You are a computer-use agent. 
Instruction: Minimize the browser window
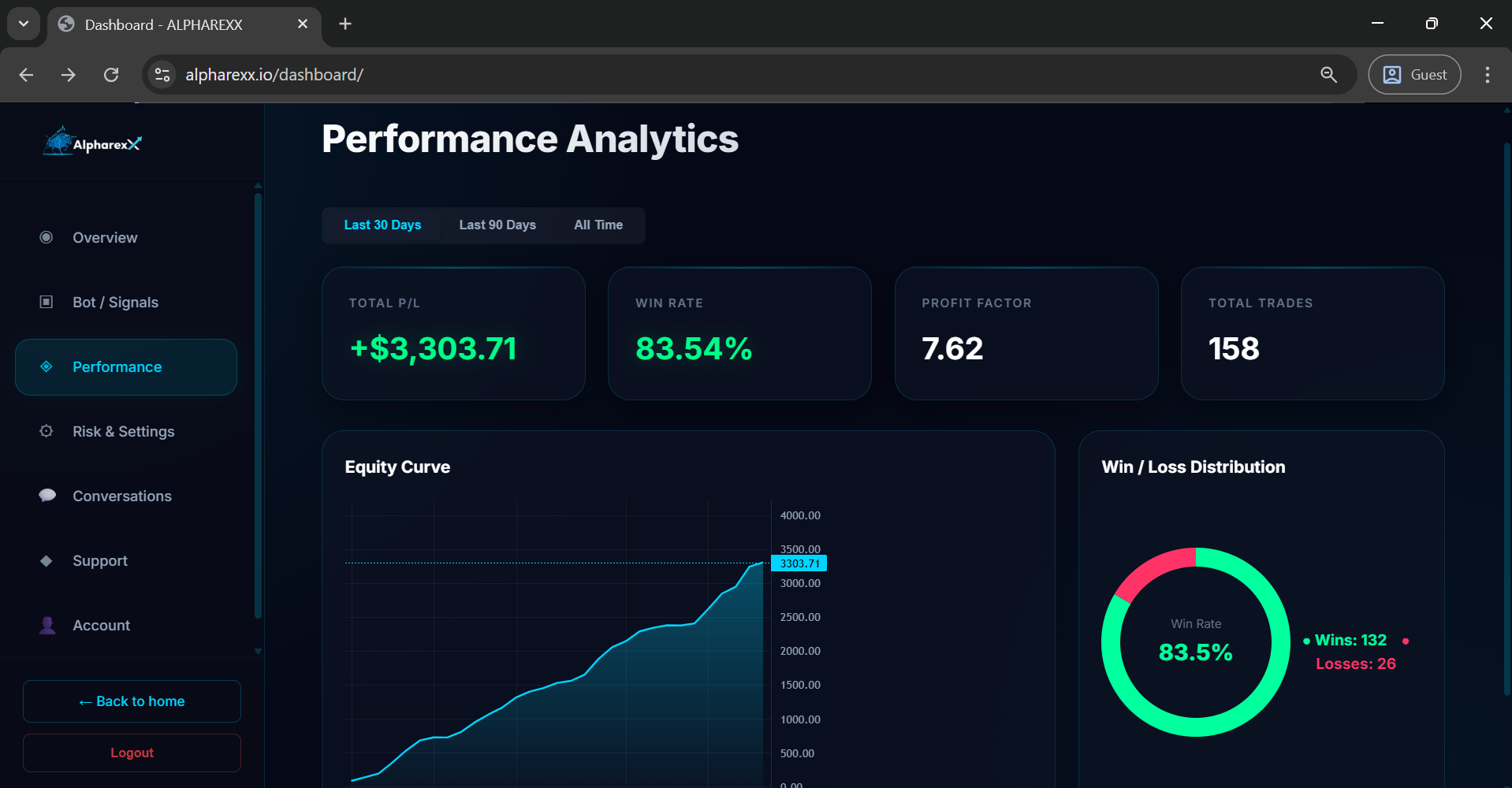1377,24
